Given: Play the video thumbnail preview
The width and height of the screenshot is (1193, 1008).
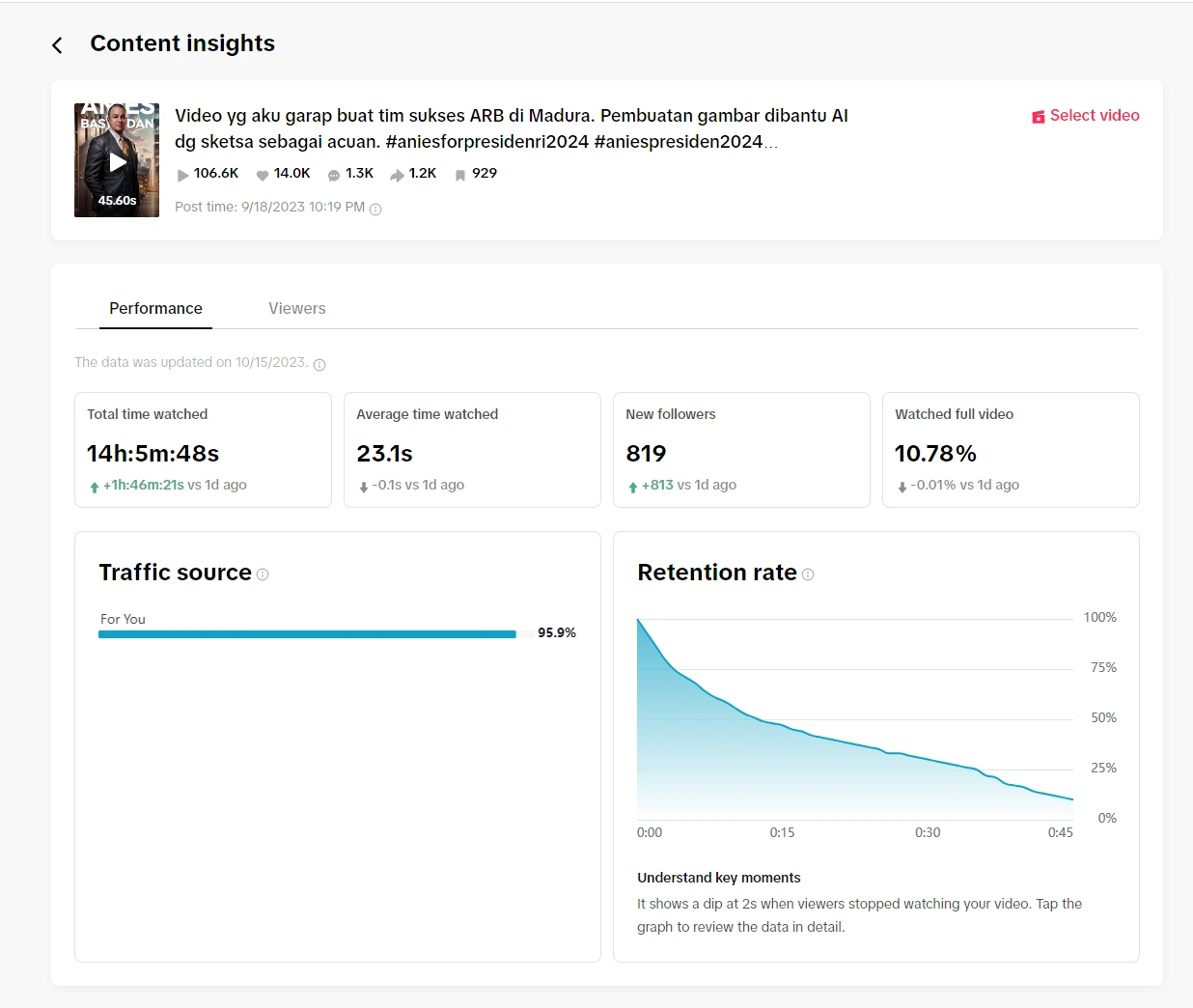Looking at the screenshot, I should pos(117,161).
